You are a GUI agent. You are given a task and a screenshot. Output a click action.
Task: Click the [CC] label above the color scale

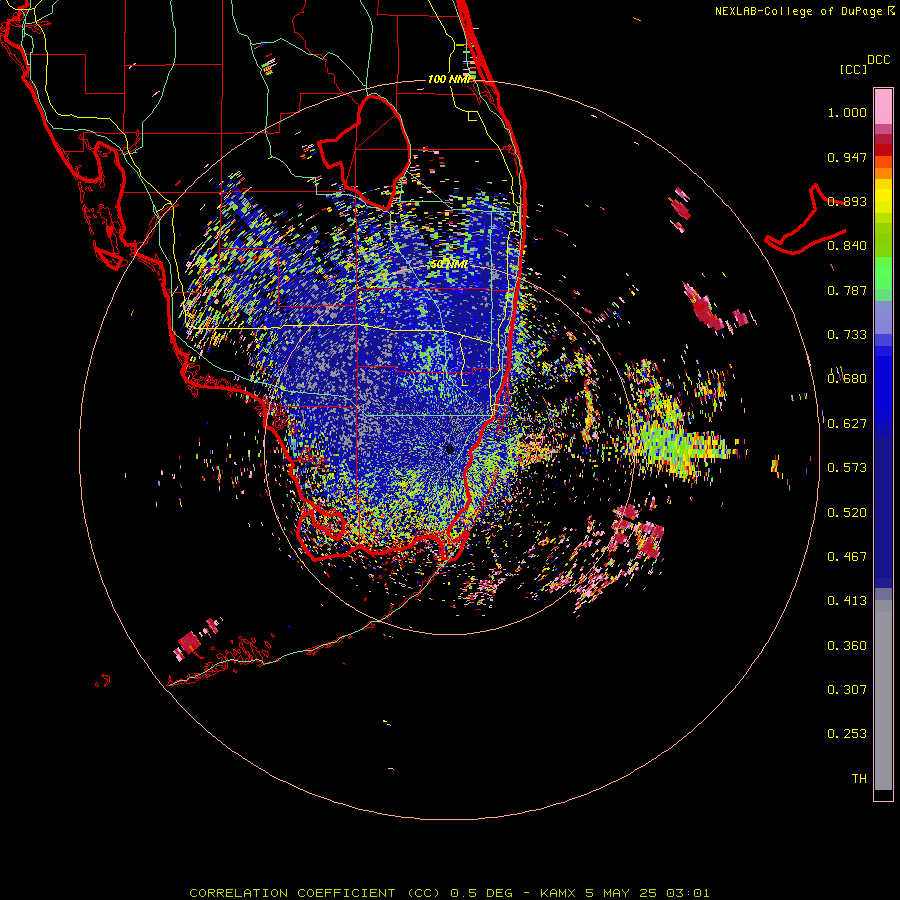(x=853, y=69)
